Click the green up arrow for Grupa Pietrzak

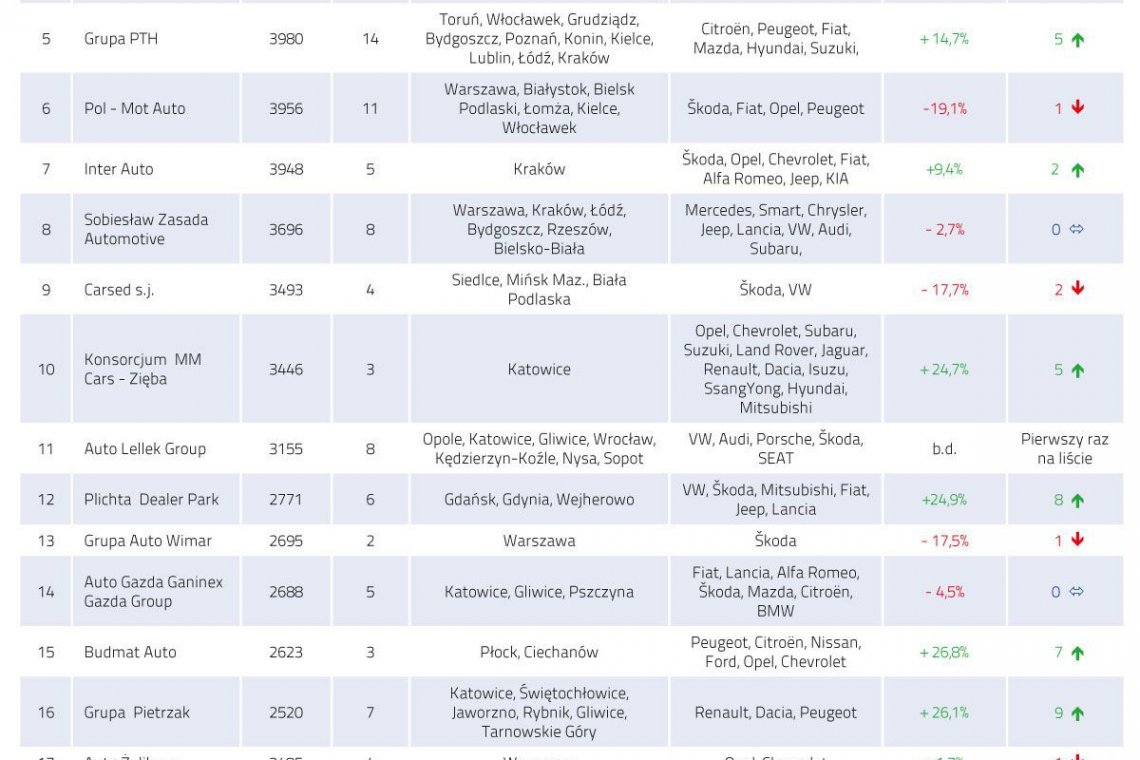click(x=1077, y=713)
